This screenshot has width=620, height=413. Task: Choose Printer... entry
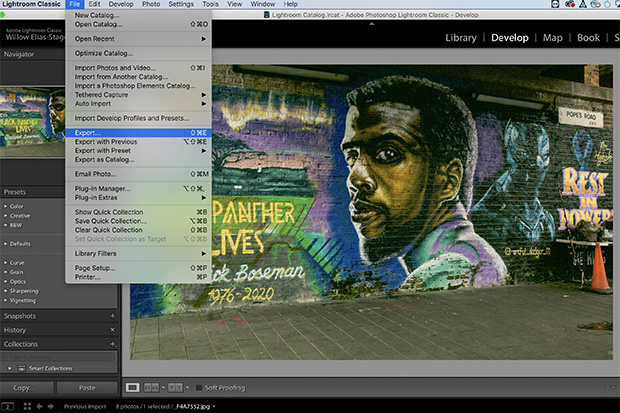pyautogui.click(x=138, y=277)
